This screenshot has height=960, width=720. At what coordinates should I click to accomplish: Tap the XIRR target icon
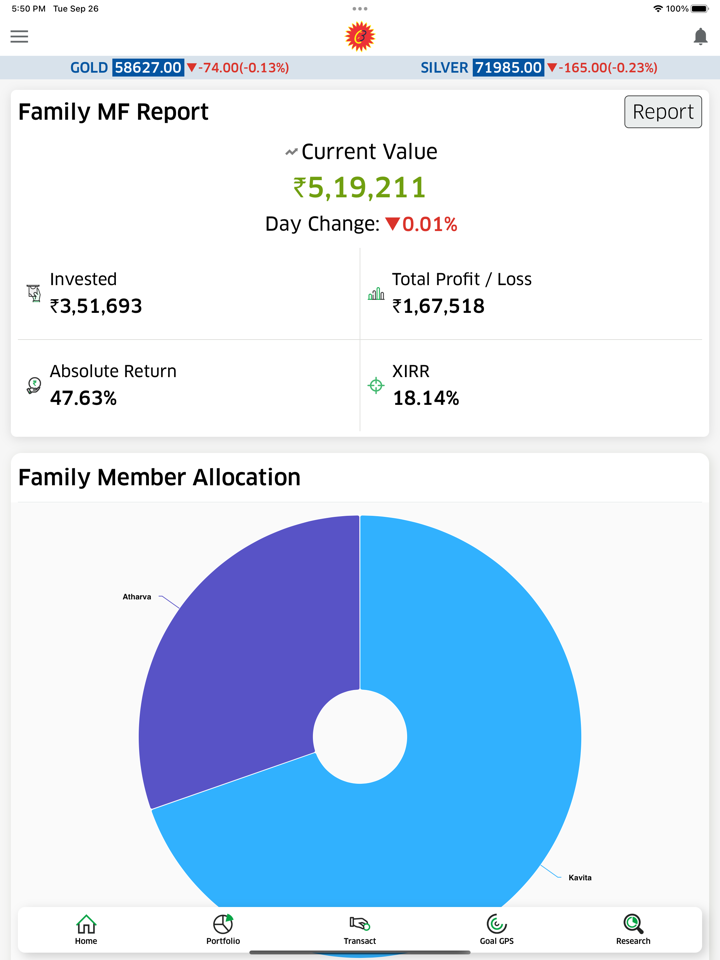click(376, 386)
